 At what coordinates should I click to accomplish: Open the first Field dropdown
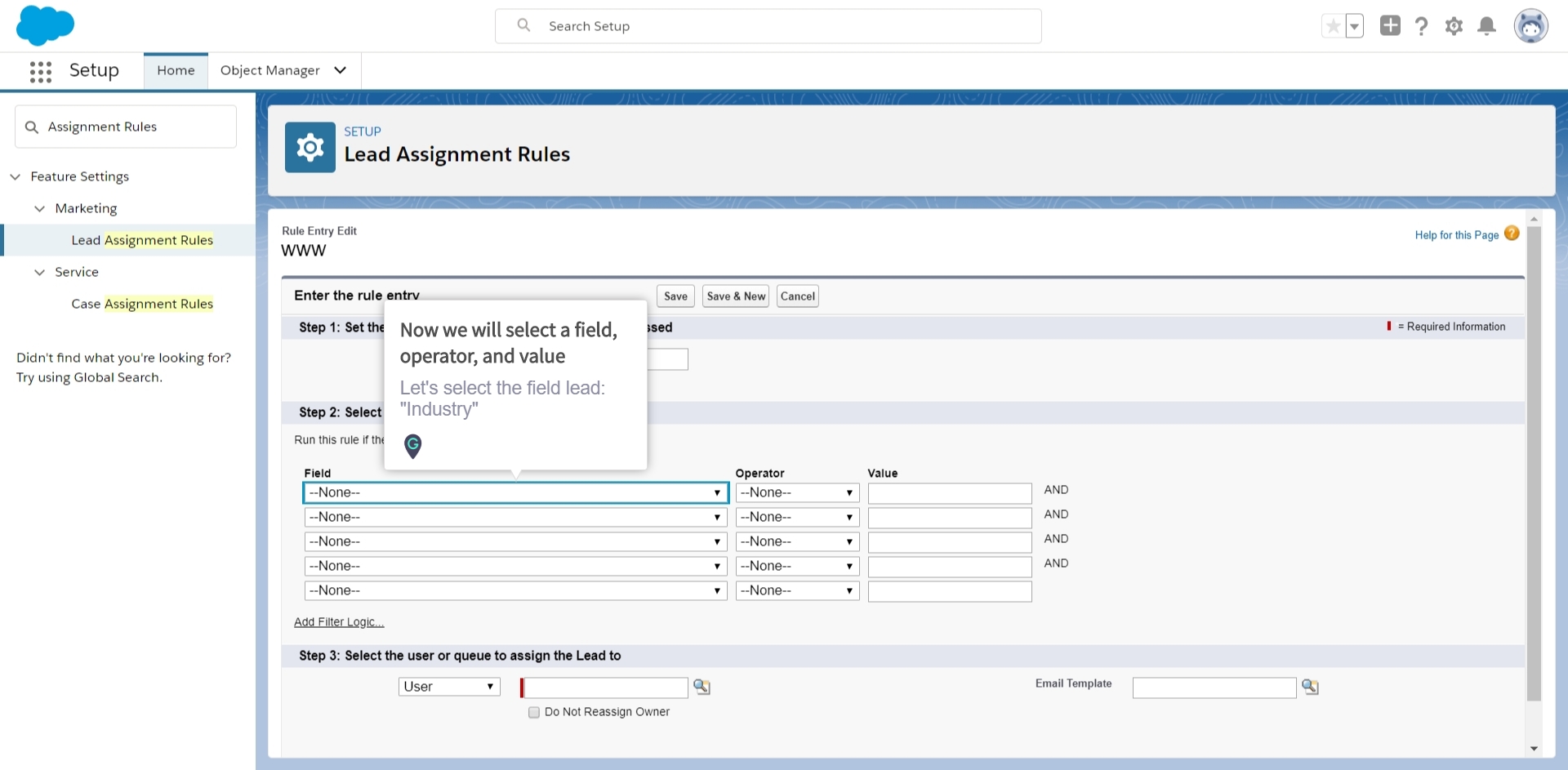pyautogui.click(x=515, y=492)
